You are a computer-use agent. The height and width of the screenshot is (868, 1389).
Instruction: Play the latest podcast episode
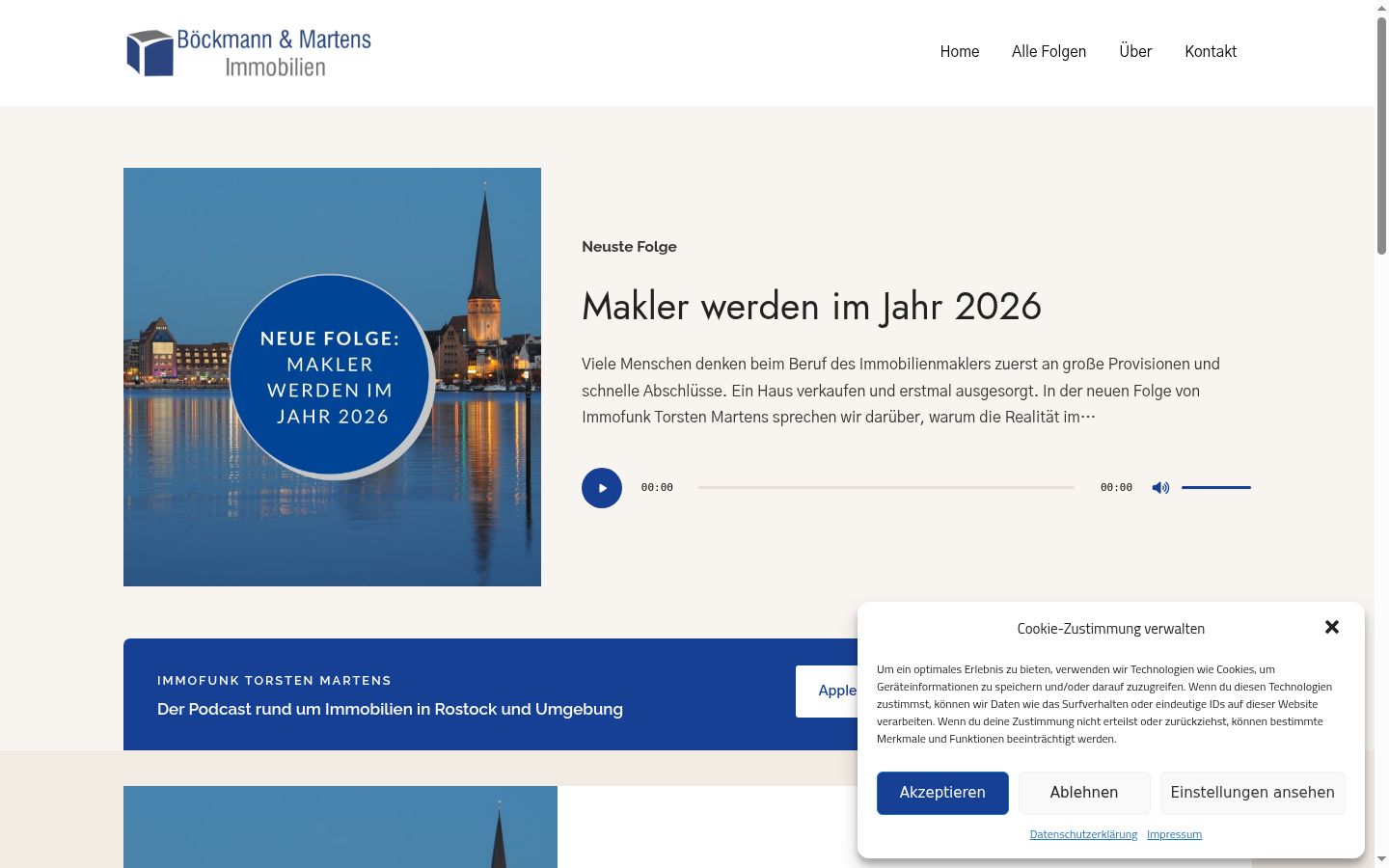pyautogui.click(x=602, y=488)
